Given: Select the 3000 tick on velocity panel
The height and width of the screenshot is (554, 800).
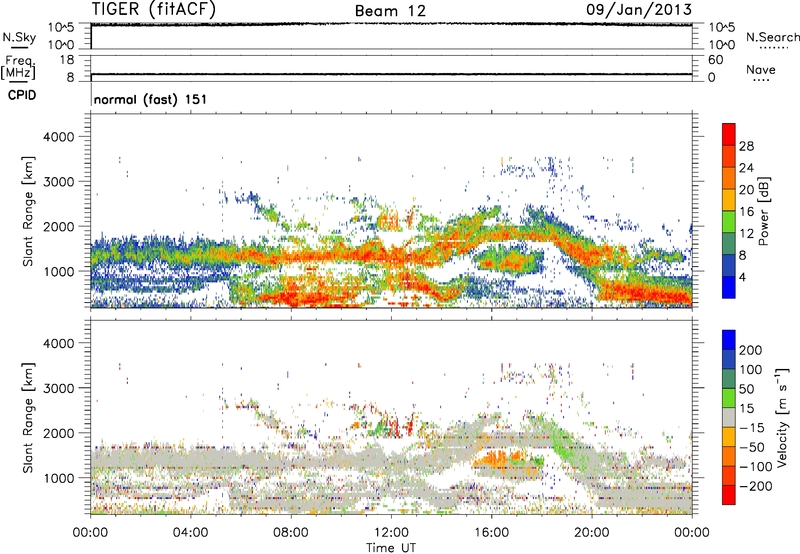Looking at the screenshot, I should [x=59, y=388].
